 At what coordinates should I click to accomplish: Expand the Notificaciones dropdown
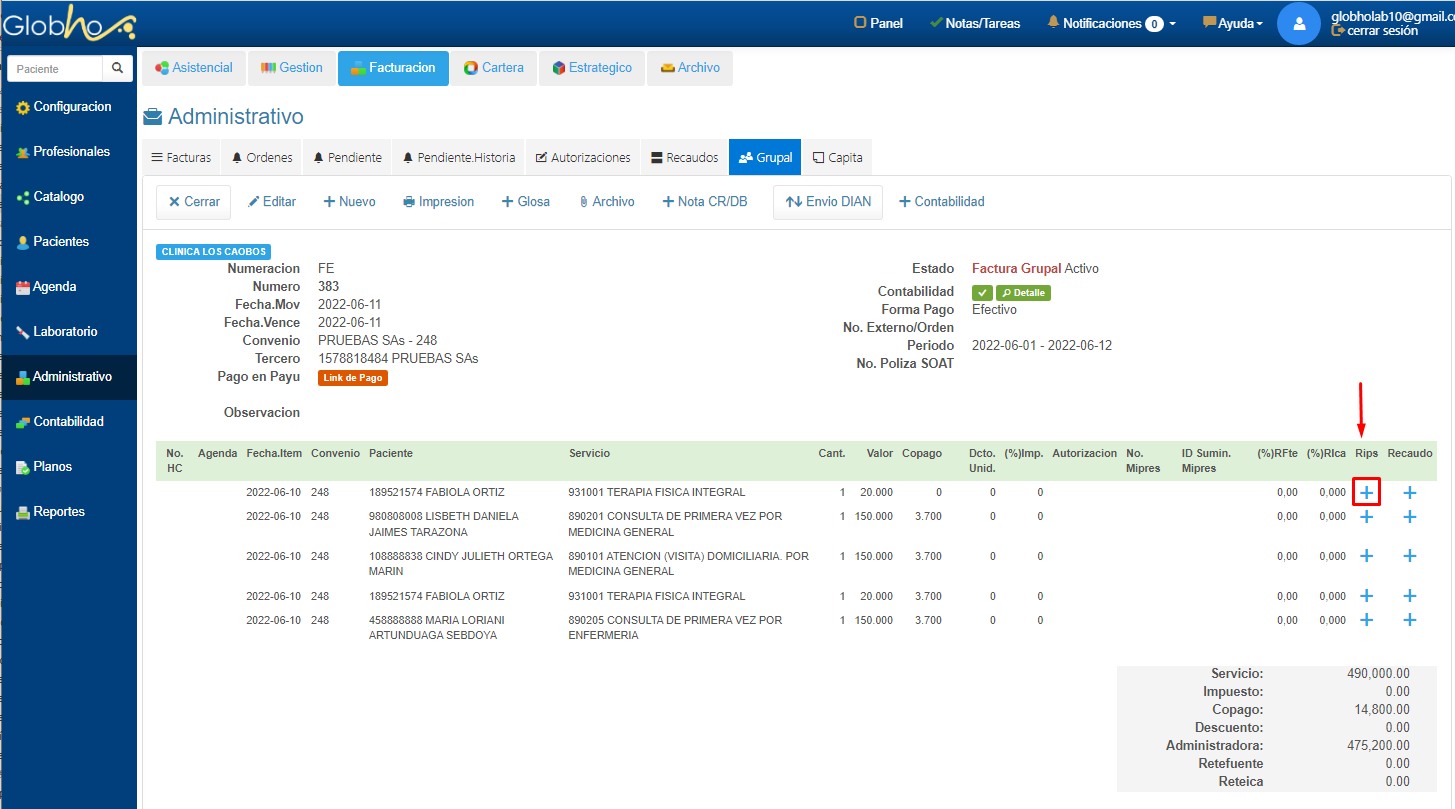pos(1111,23)
